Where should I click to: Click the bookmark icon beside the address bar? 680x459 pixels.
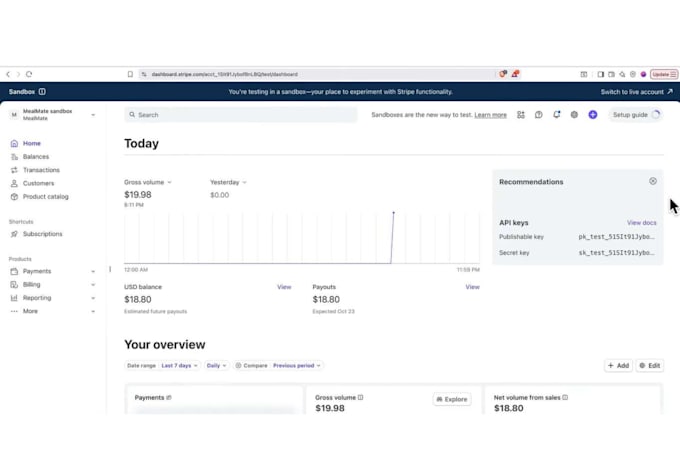pyautogui.click(x=130, y=74)
